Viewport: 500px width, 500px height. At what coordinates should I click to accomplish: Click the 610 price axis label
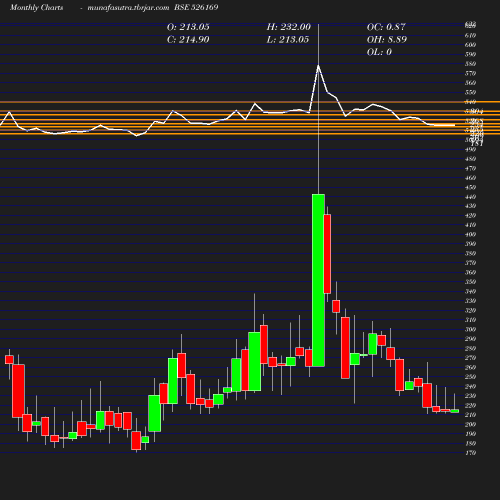470,35
